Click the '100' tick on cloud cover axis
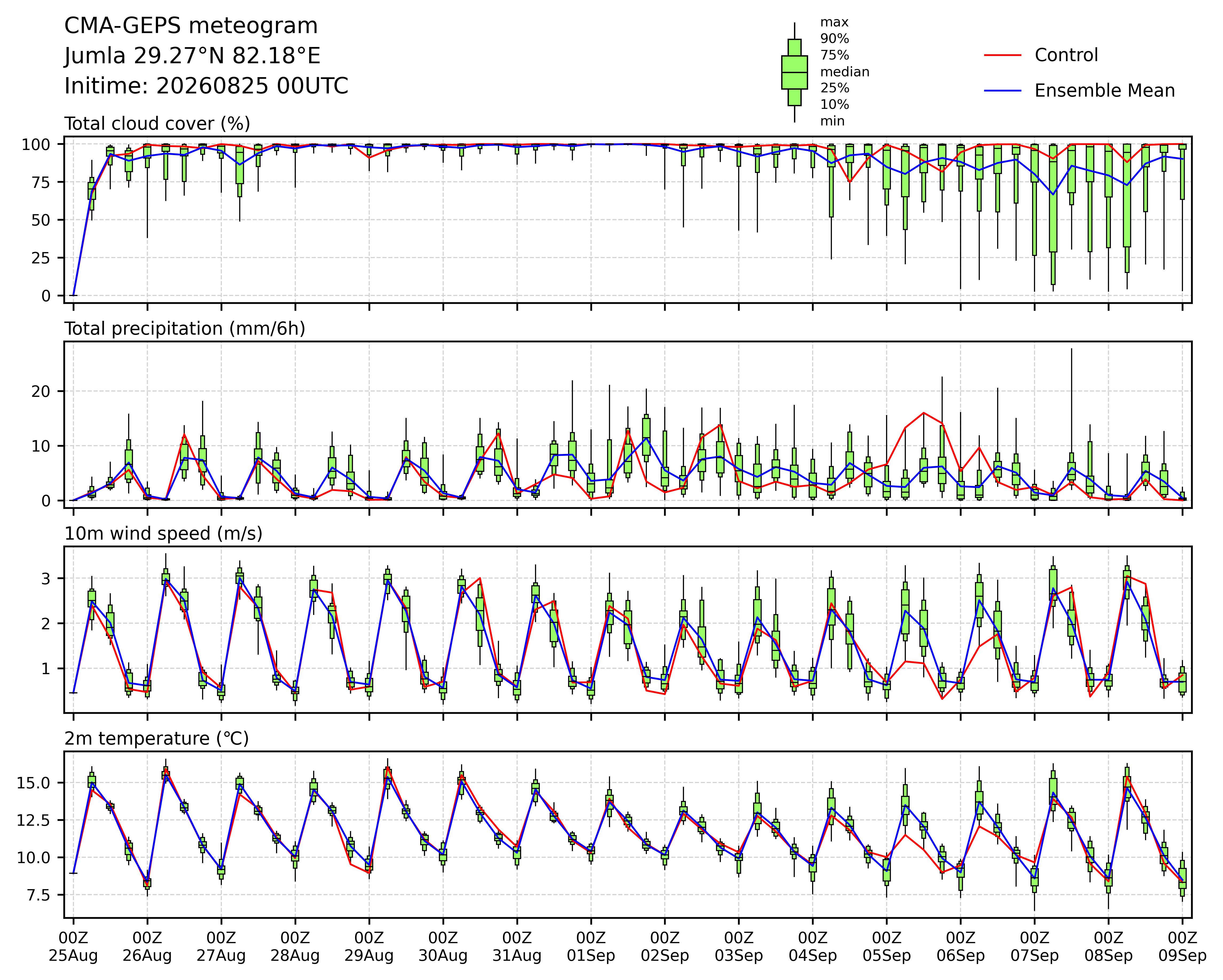This screenshot has width=1223, height=980. (36, 145)
